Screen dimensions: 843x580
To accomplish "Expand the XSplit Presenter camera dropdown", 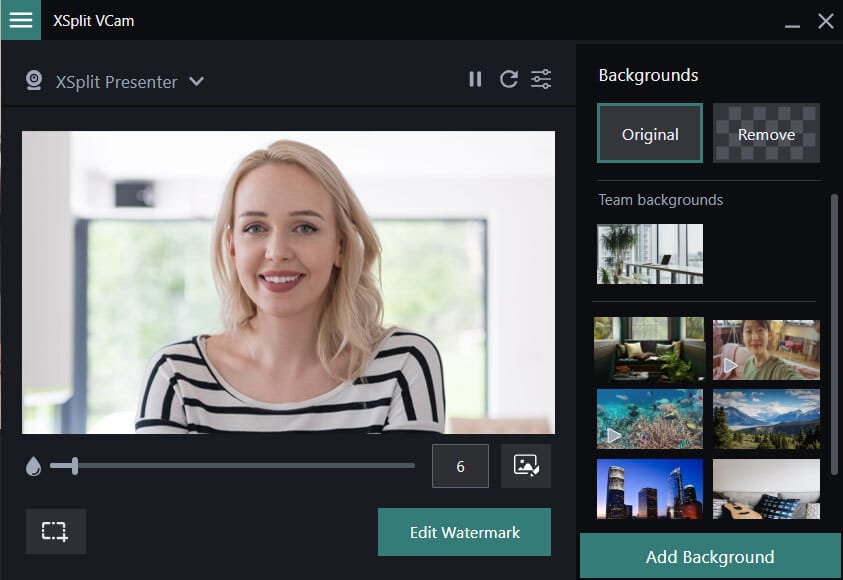I will click(x=197, y=81).
